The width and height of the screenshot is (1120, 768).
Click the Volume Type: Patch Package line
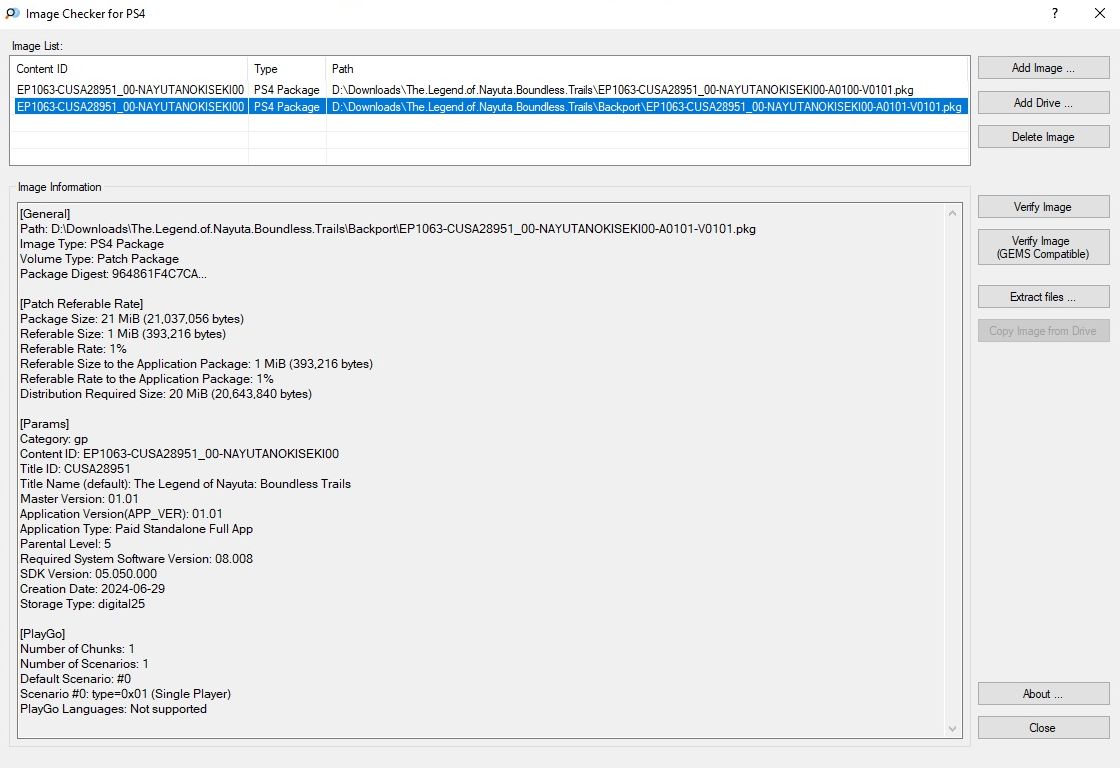pyautogui.click(x=99, y=259)
